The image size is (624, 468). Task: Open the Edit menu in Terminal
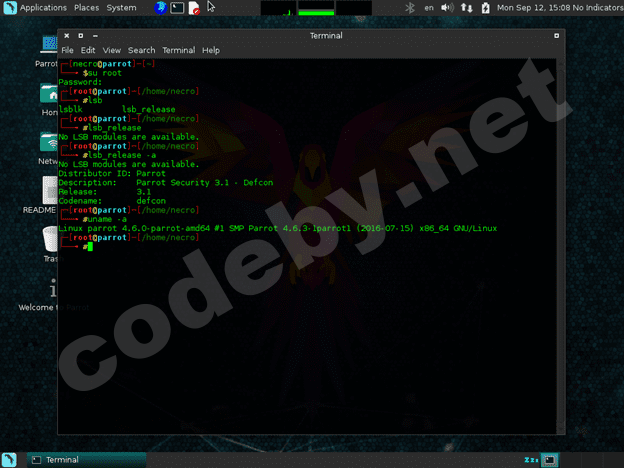tap(89, 50)
